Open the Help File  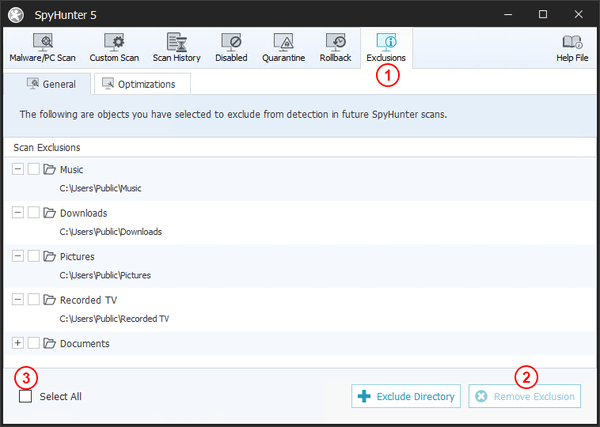(x=571, y=48)
